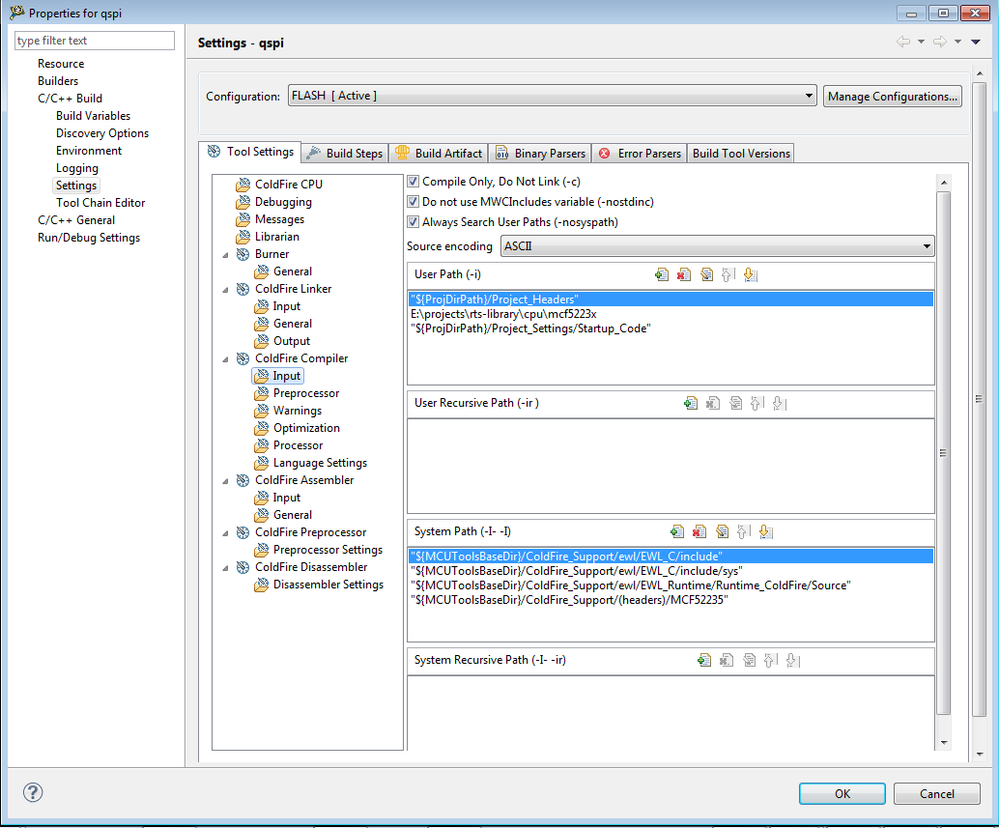999x828 pixels.
Task: Toggle Compile Only, Do Not Link (-c)
Action: point(413,182)
